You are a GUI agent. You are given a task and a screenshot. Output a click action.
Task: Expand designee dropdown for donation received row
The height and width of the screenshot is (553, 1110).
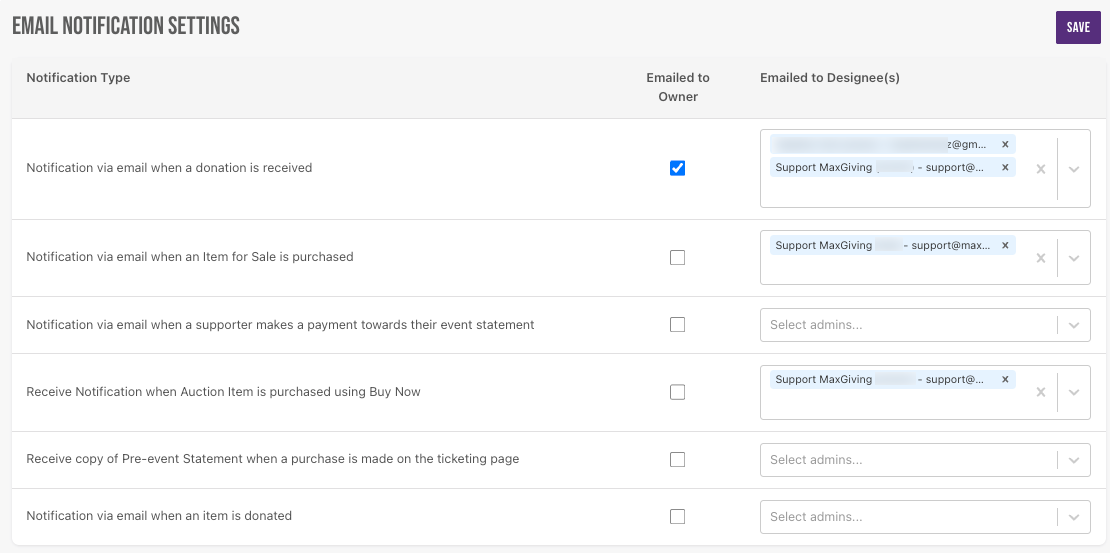(1074, 169)
